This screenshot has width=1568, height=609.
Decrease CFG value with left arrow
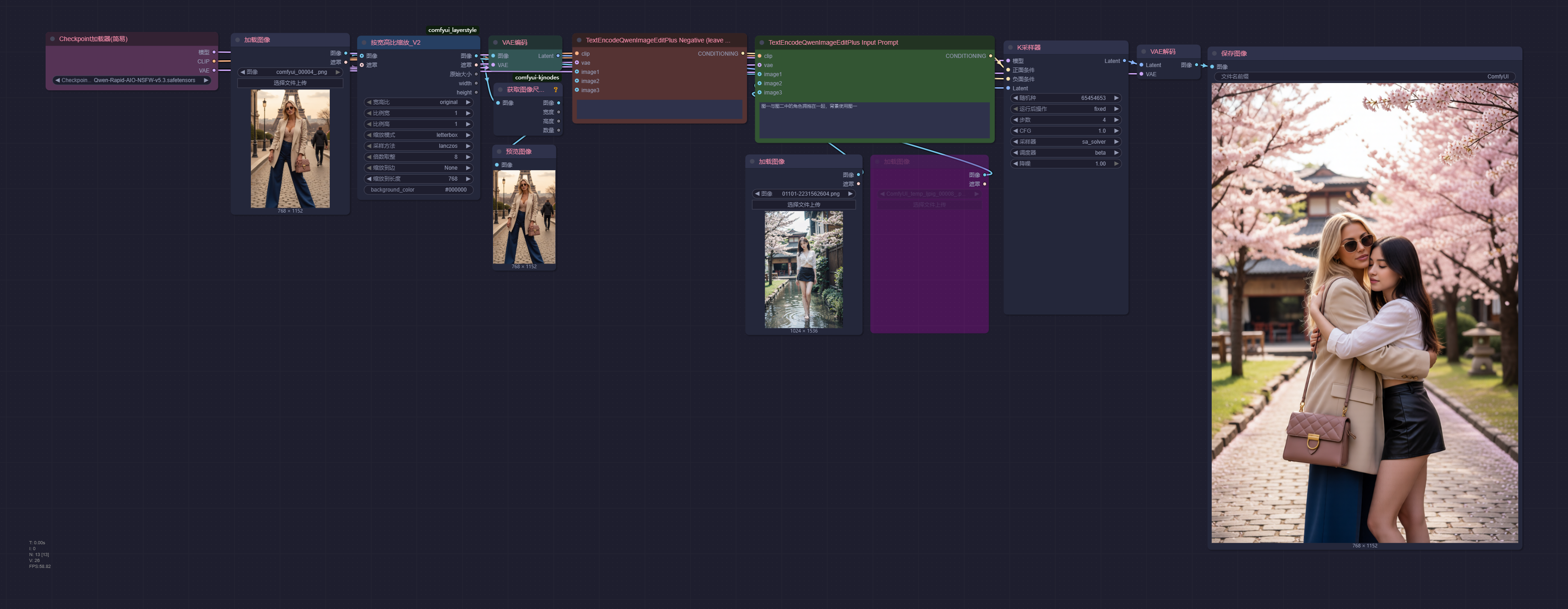(x=1015, y=131)
